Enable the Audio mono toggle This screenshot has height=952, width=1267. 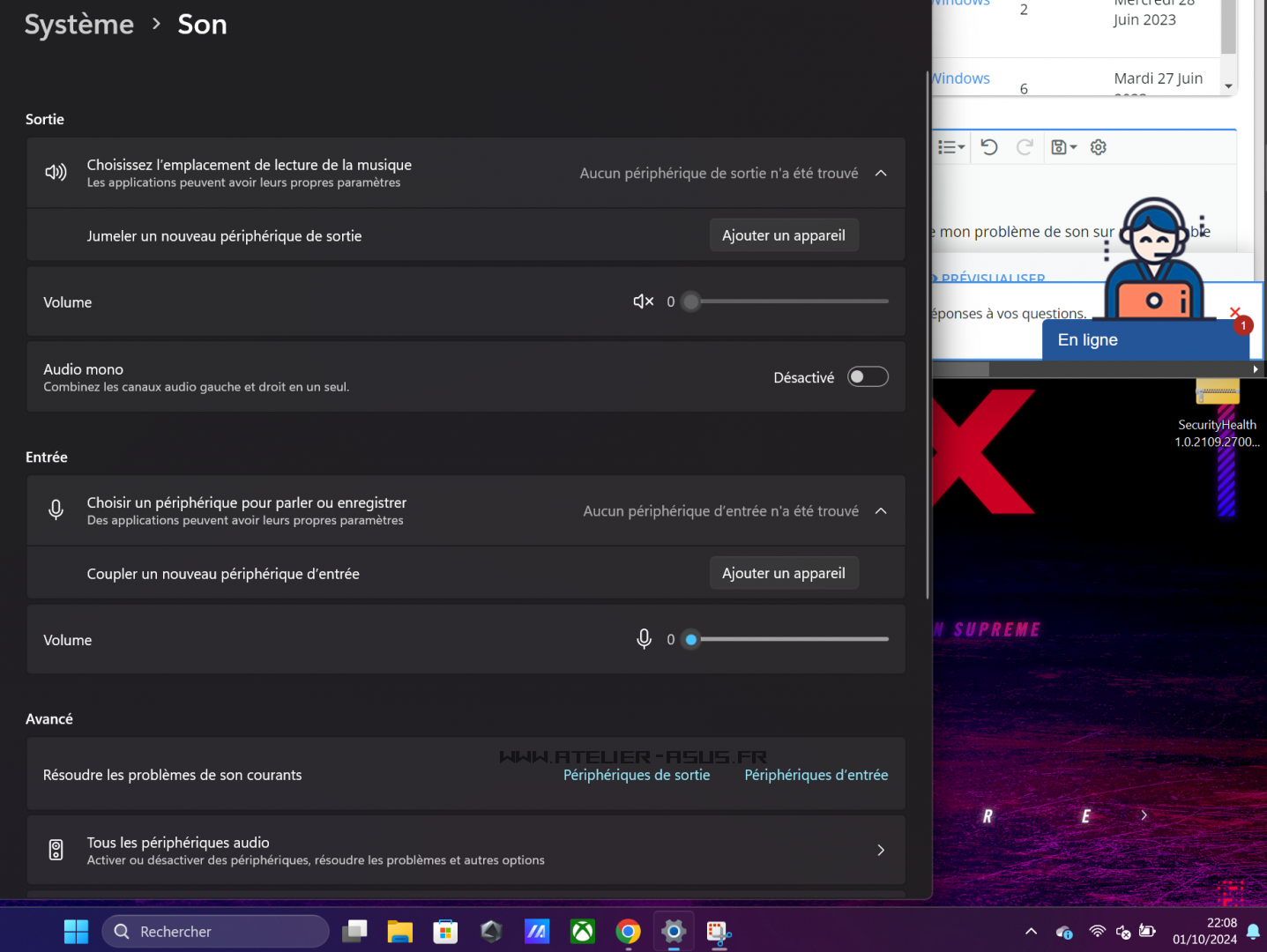point(867,377)
